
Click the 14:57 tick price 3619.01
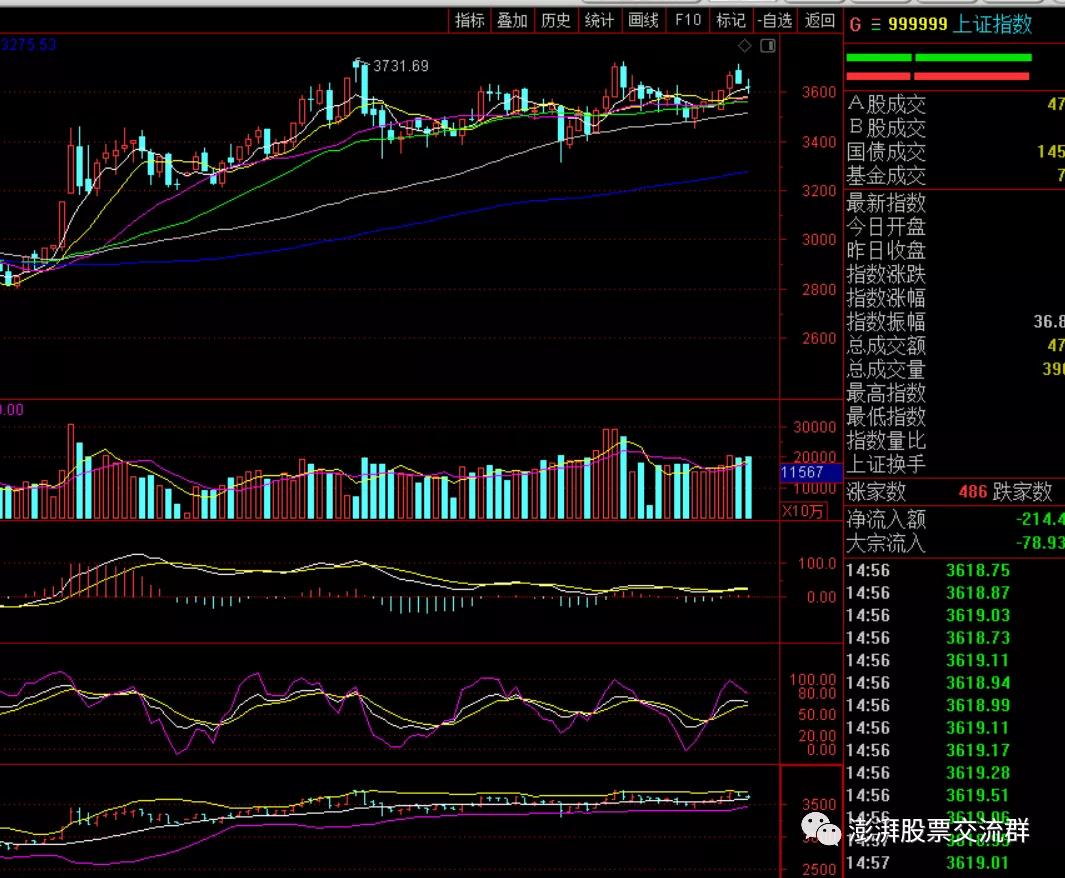pyautogui.click(x=978, y=863)
